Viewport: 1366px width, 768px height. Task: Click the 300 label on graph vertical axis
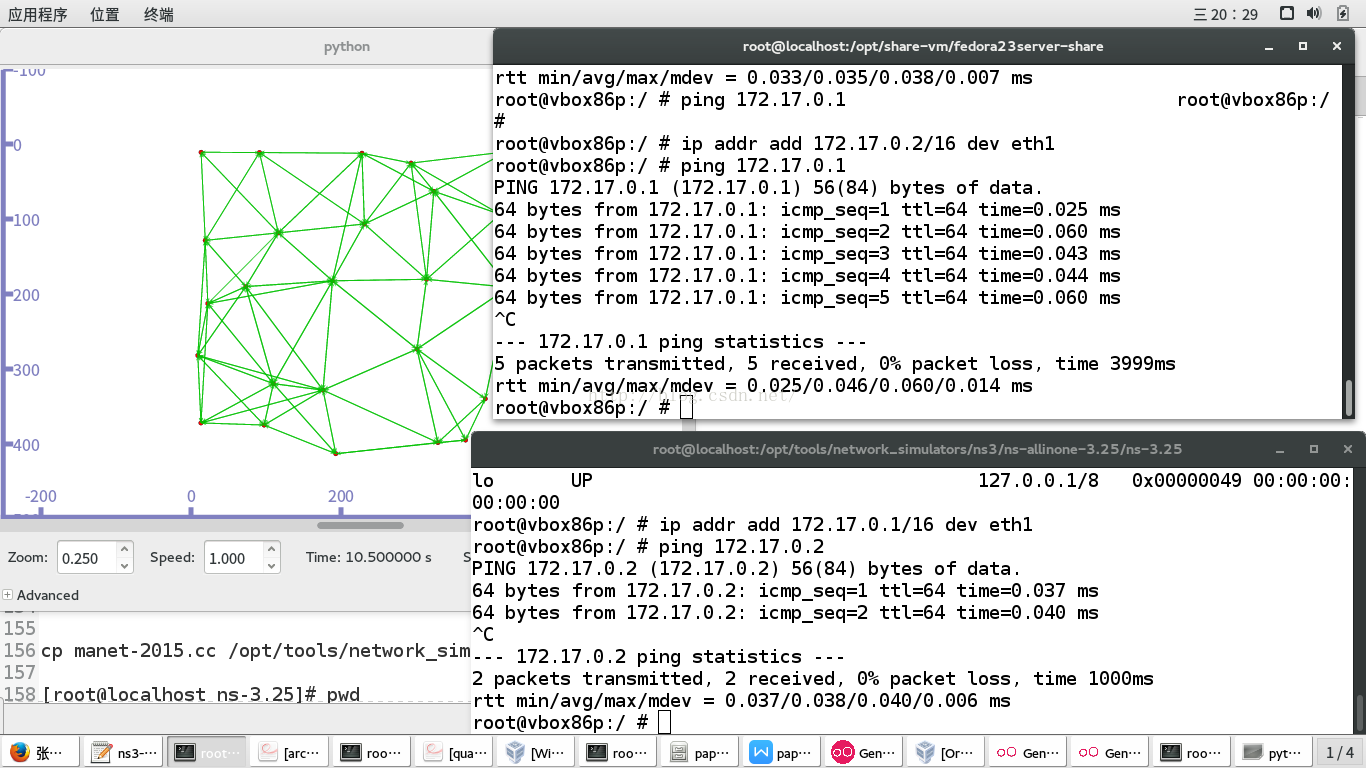[x=25, y=370]
